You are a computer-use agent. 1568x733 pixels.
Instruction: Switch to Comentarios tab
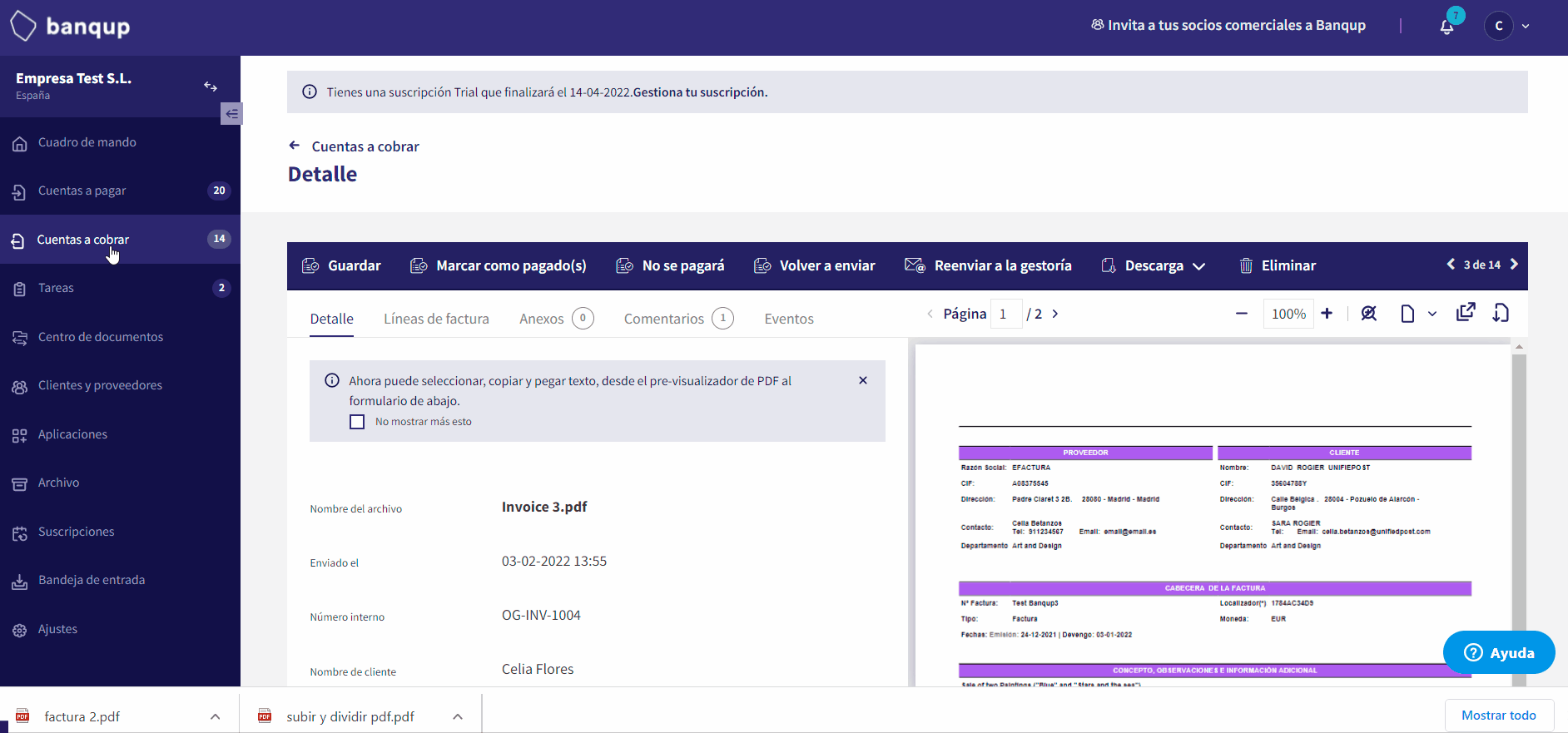point(678,319)
